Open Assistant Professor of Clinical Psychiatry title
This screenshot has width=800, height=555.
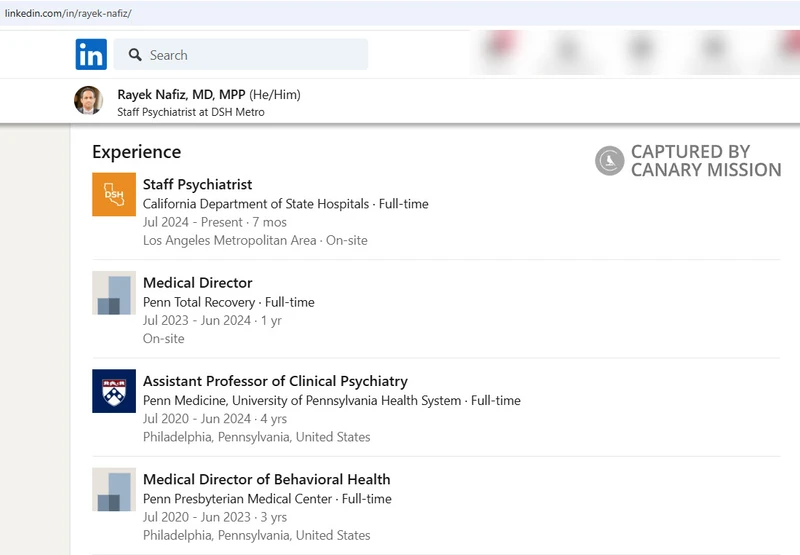point(276,381)
